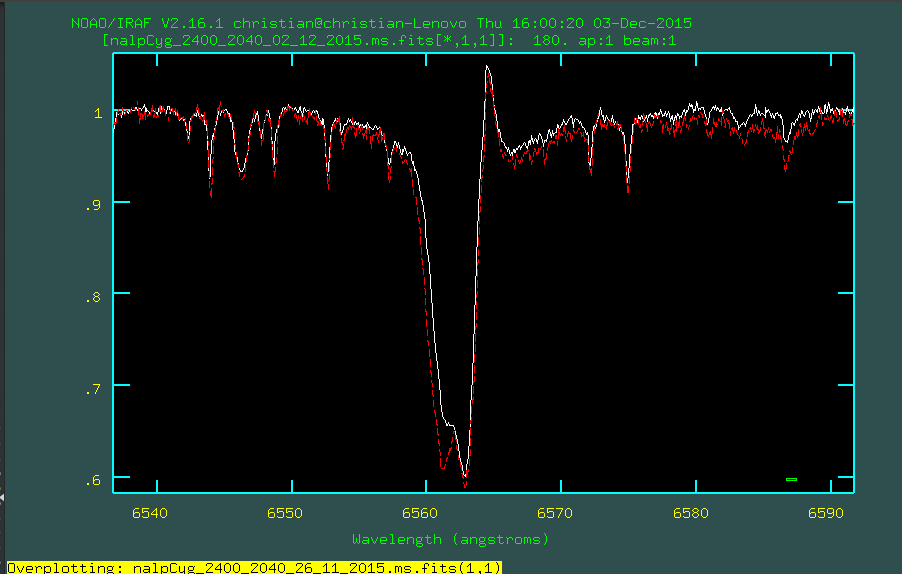
Task: Click the Wavelength (angstroms) axis label
Action: point(450,539)
